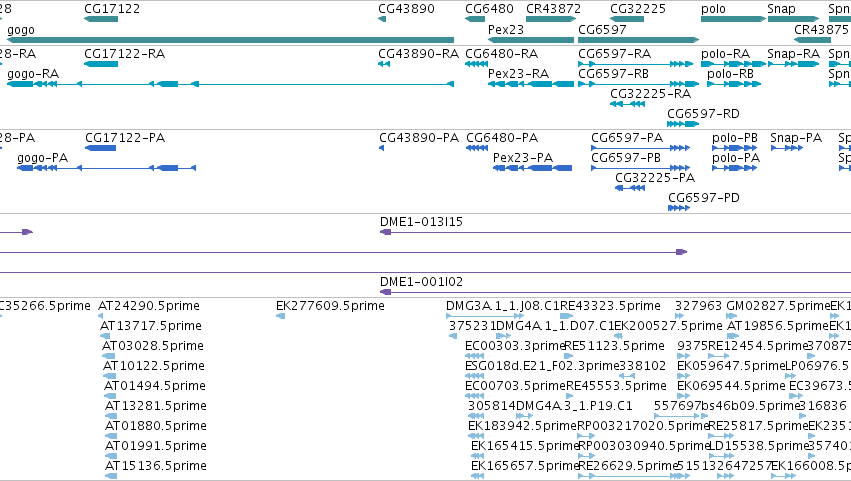Click the Pex23-RA transcript label
The width and height of the screenshot is (851, 481).
click(x=518, y=74)
